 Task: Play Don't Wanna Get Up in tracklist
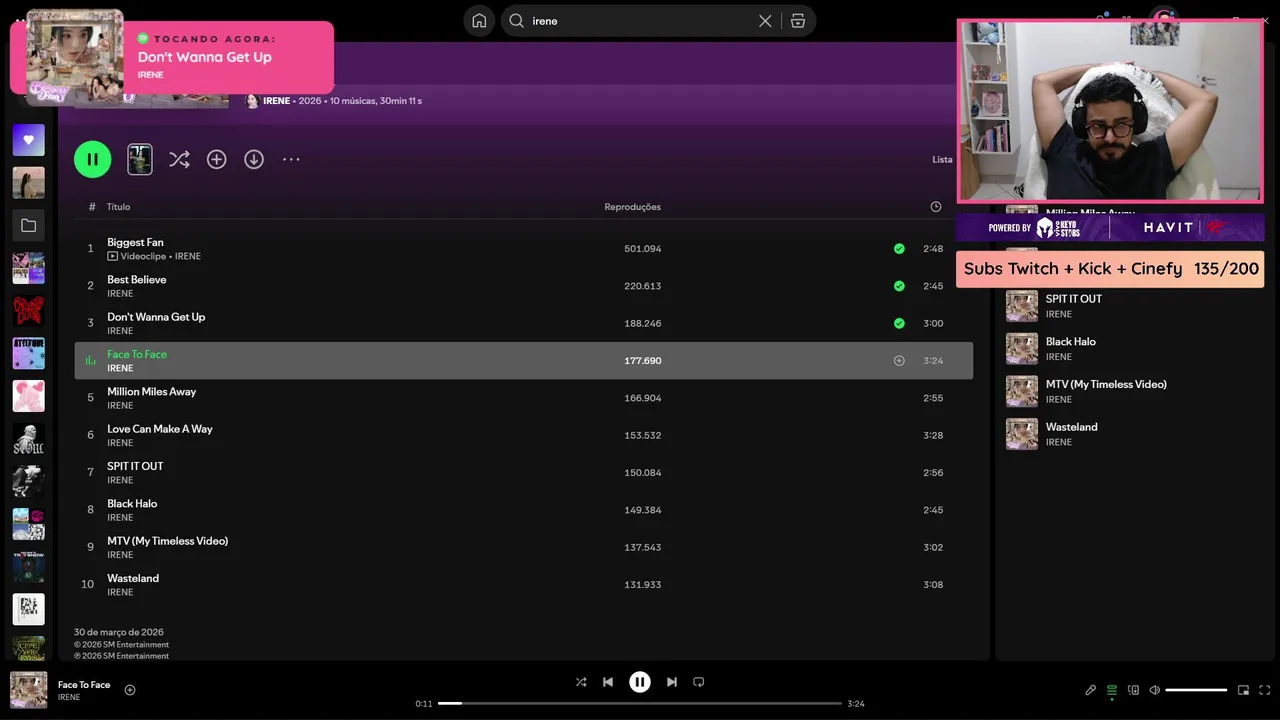[x=156, y=317]
